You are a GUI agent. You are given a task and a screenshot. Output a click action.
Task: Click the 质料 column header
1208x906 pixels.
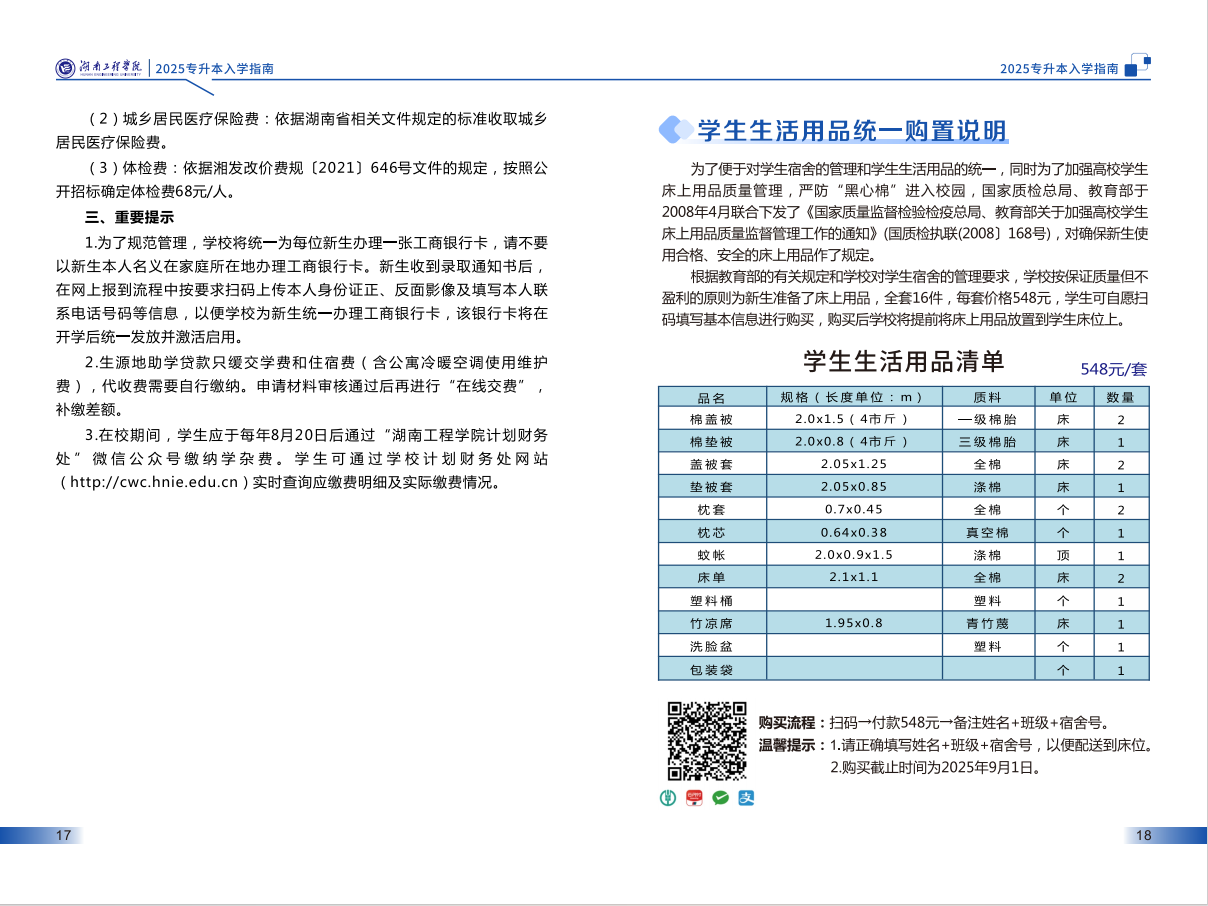point(988,396)
